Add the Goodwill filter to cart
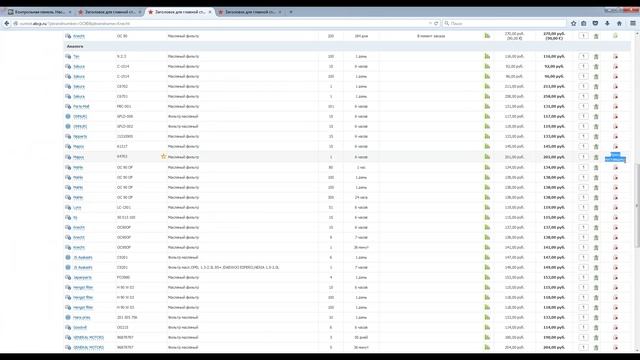Viewport: 640px width, 360px height. pyautogui.click(x=596, y=328)
